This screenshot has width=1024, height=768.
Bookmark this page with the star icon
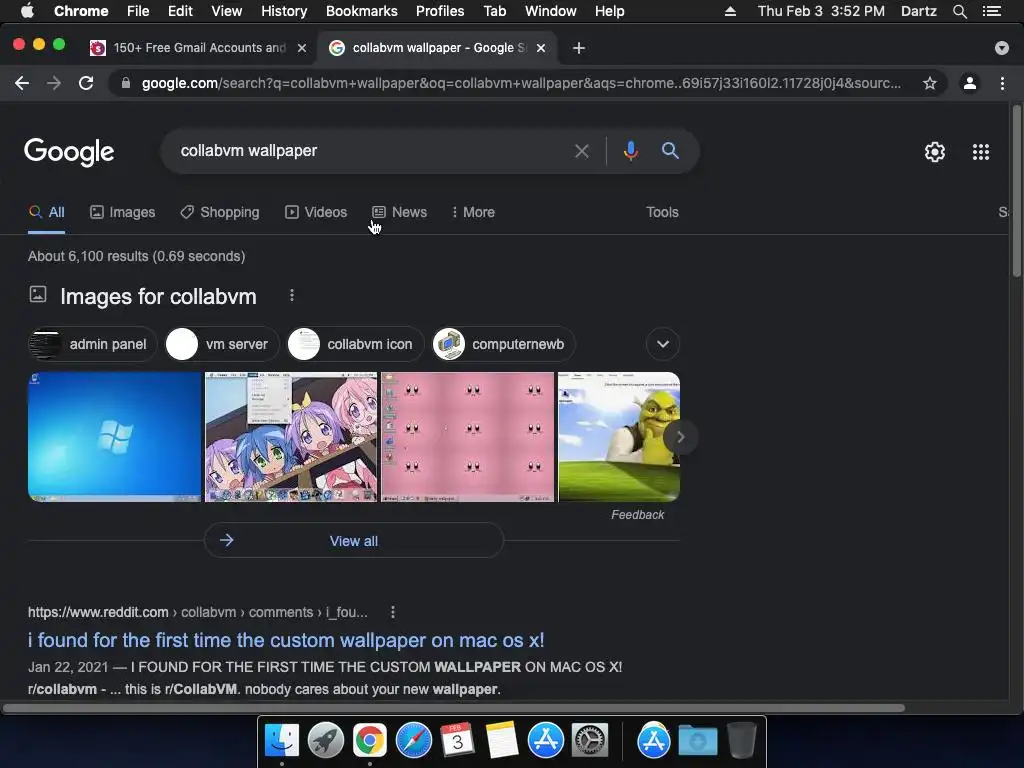pos(929,83)
